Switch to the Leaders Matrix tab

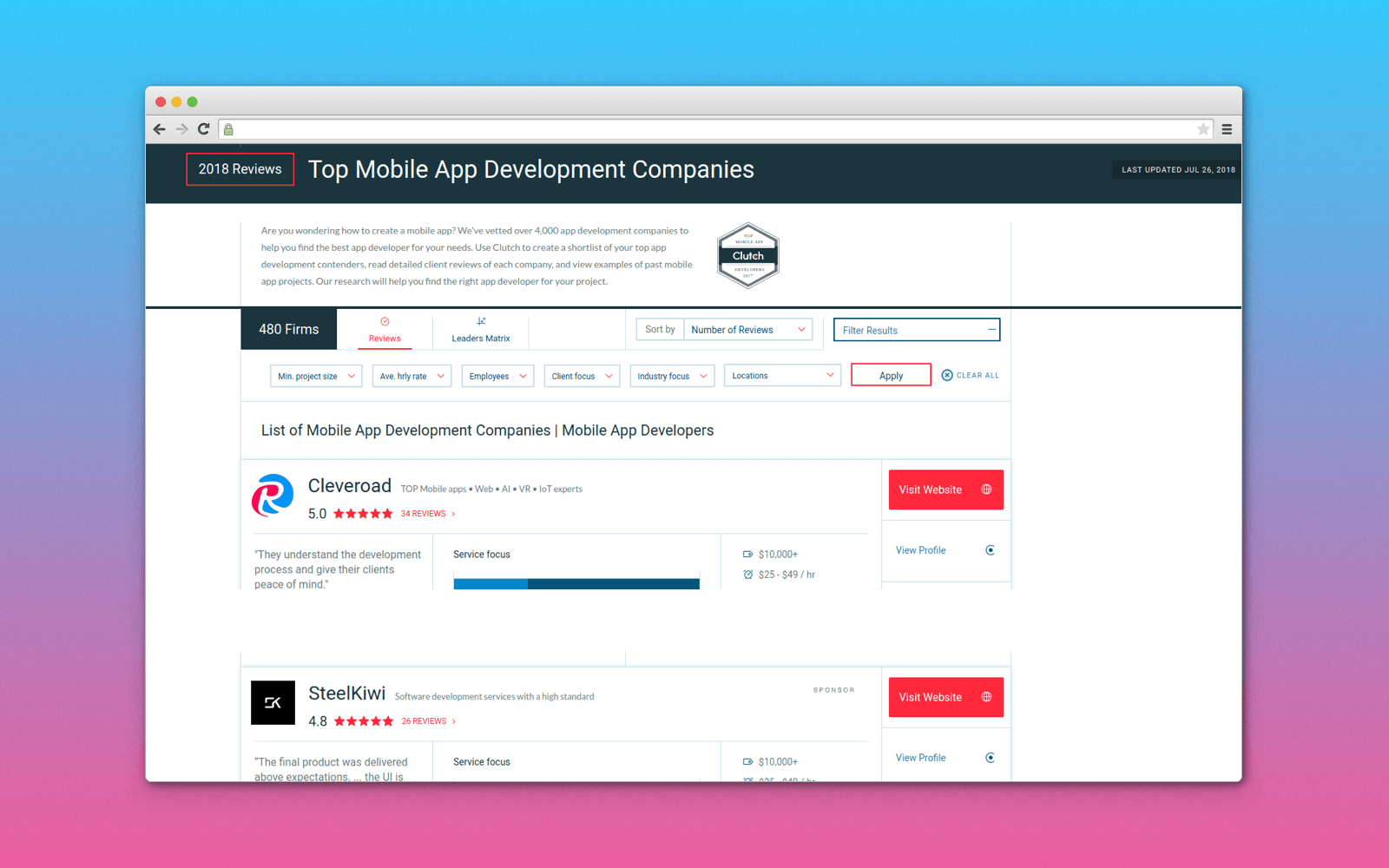click(481, 329)
